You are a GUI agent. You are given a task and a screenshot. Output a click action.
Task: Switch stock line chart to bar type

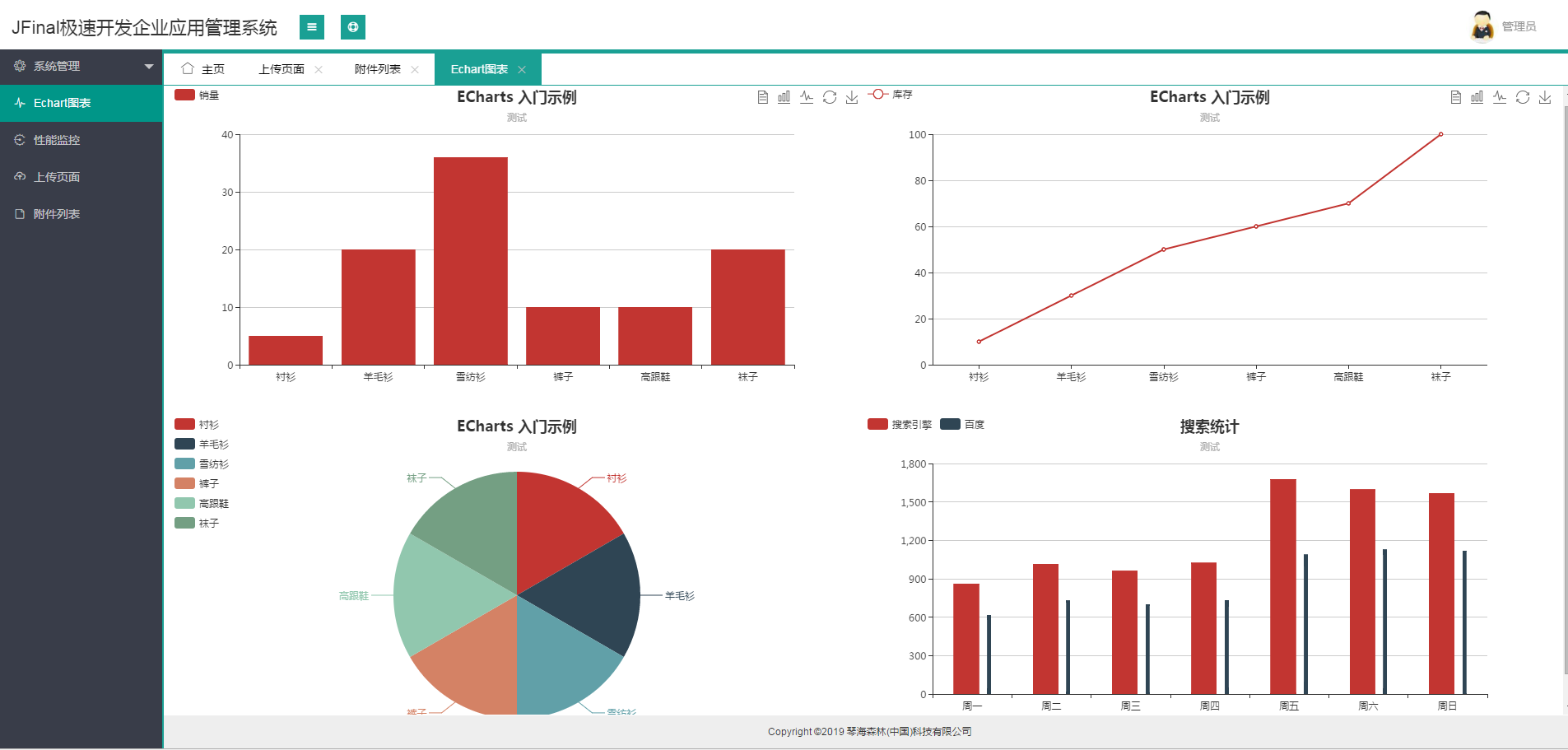[1477, 97]
